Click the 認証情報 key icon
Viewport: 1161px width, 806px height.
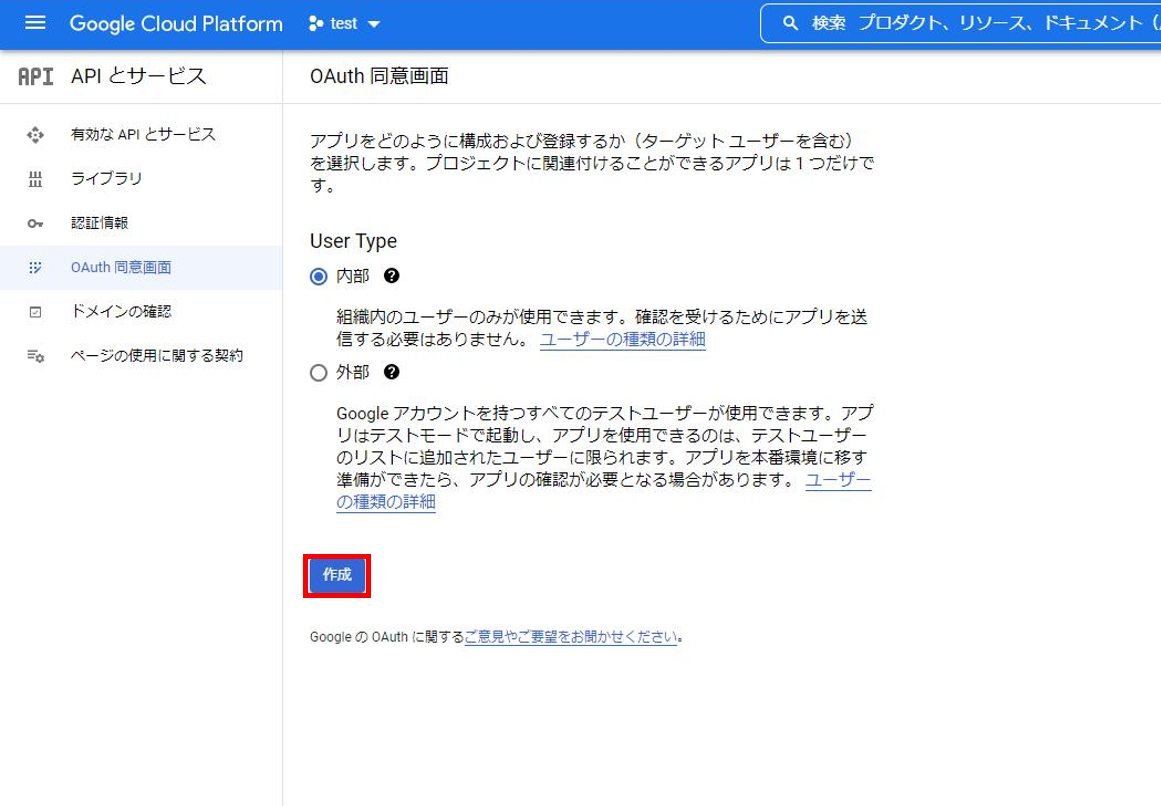33,223
